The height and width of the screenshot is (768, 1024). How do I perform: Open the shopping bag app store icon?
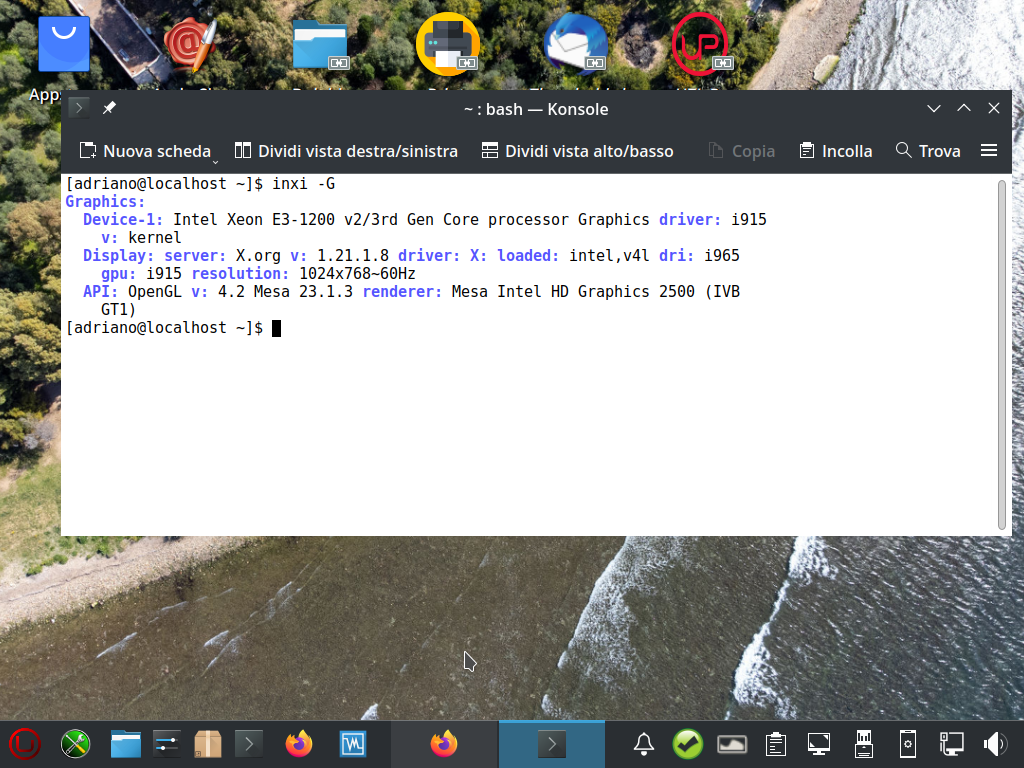click(64, 45)
